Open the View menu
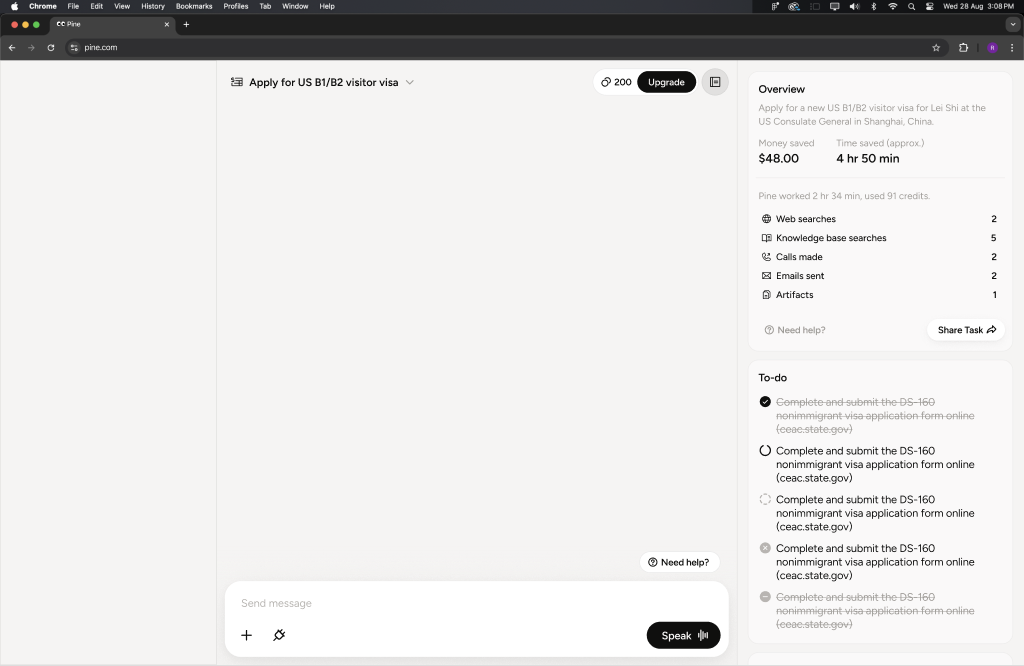 122,6
